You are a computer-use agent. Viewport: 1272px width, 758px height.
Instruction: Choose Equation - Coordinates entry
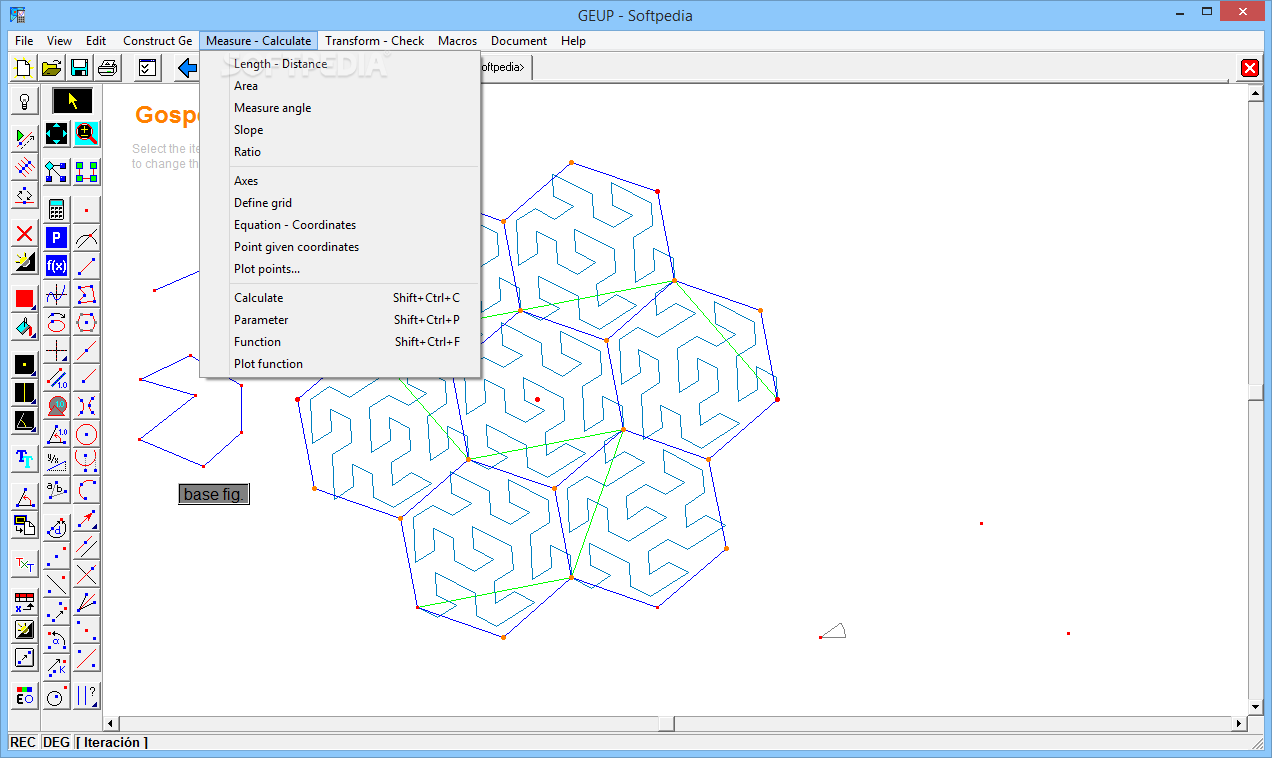point(340,225)
